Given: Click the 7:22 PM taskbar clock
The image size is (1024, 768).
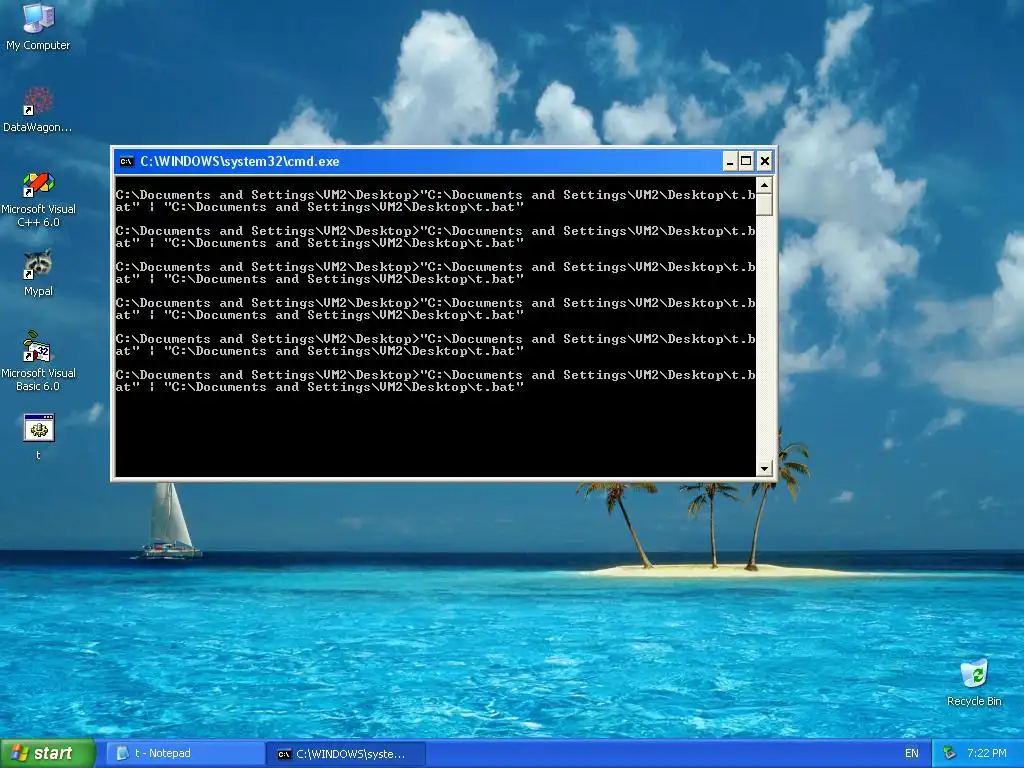Looking at the screenshot, I should point(986,754).
